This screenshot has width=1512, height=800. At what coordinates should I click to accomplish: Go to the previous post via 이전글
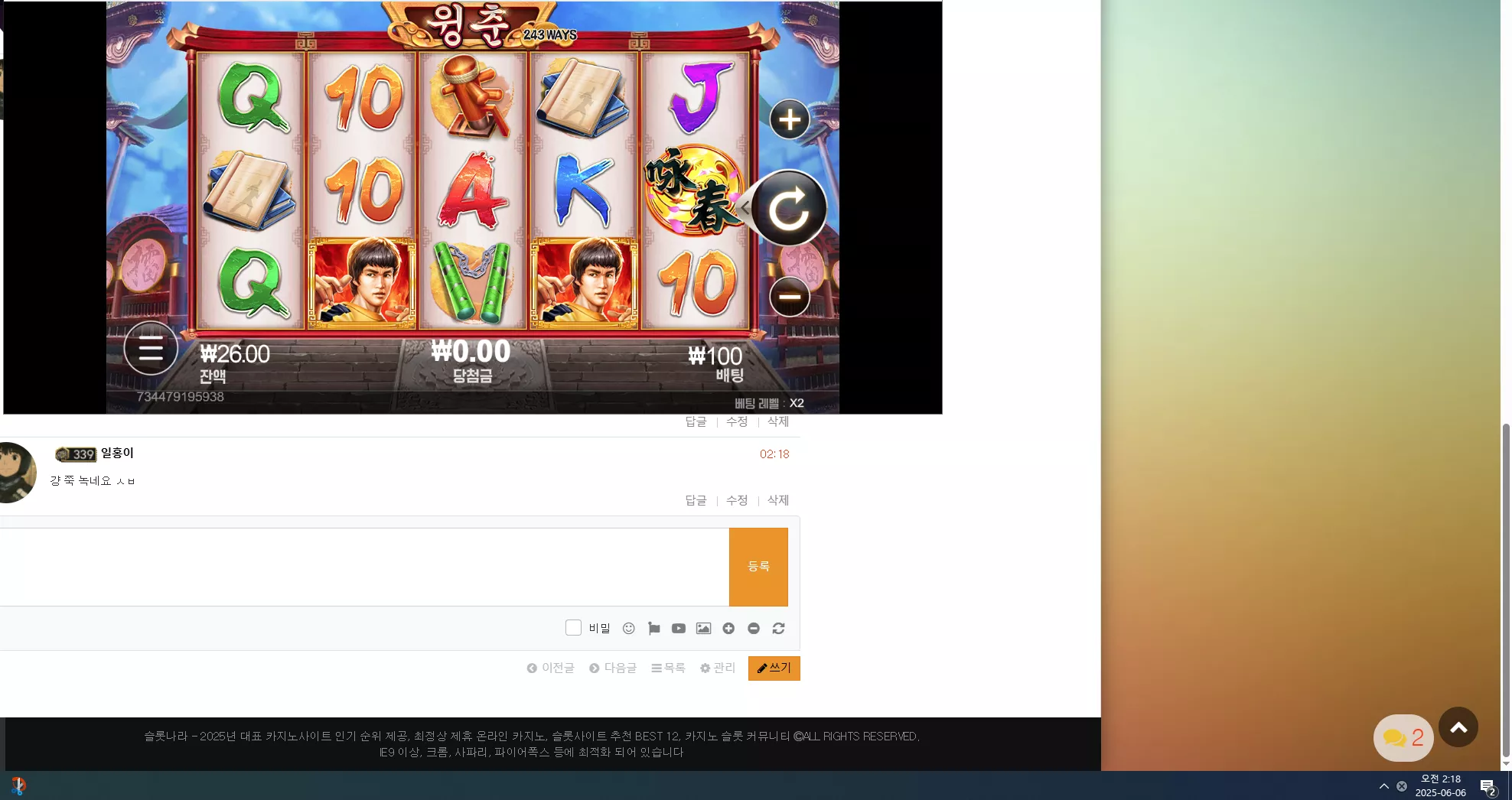(550, 668)
